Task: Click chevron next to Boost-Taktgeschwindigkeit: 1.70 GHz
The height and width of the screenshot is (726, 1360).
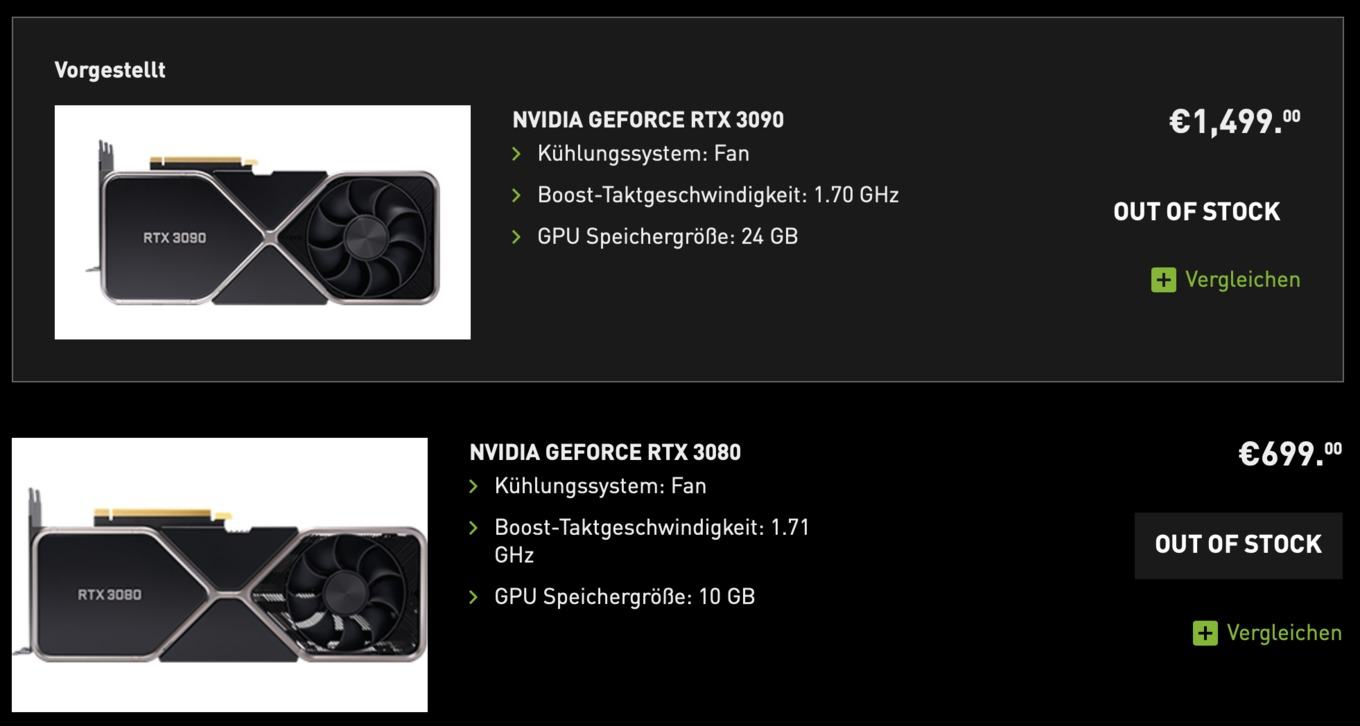Action: 517,195
